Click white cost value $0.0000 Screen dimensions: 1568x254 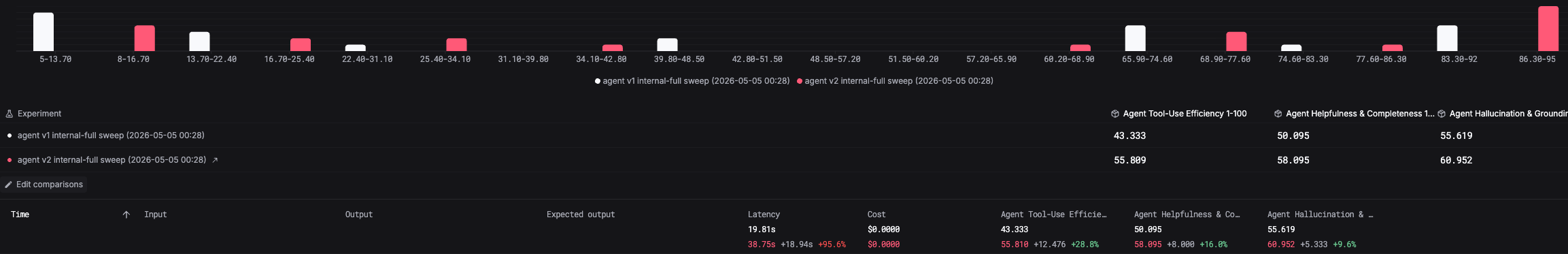pyautogui.click(x=883, y=229)
